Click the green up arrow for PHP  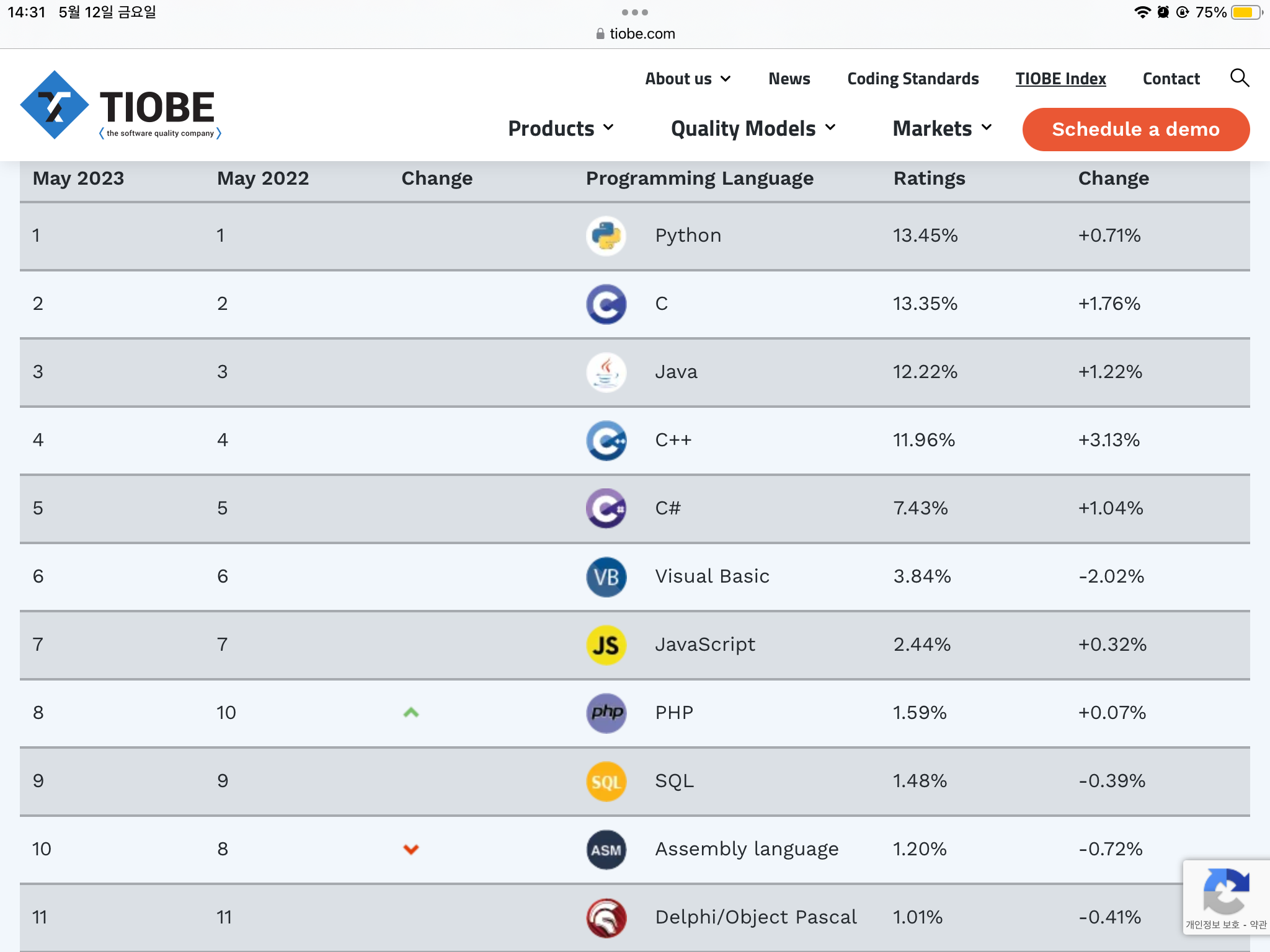(411, 713)
